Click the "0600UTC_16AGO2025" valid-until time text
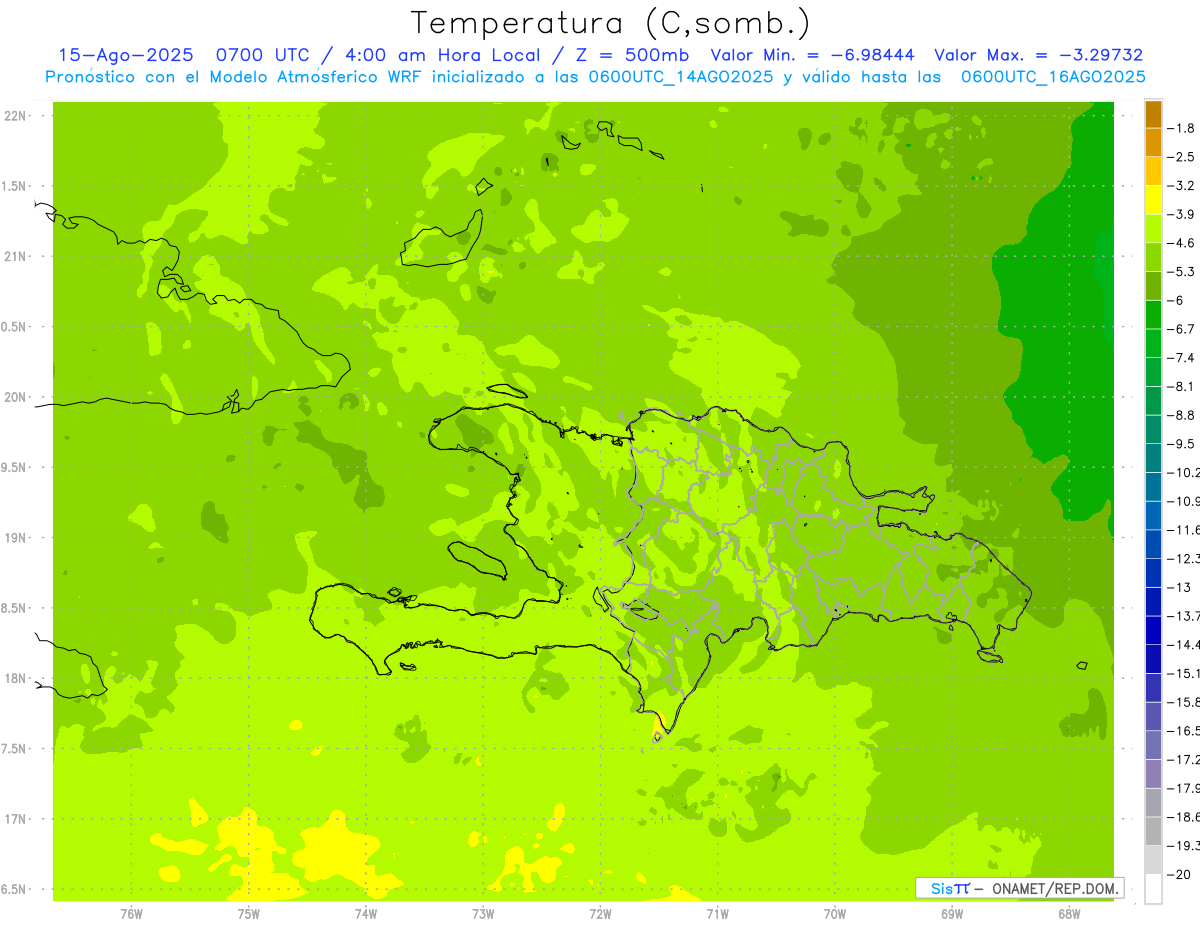This screenshot has height=927, width=1200. pyautogui.click(x=1053, y=77)
